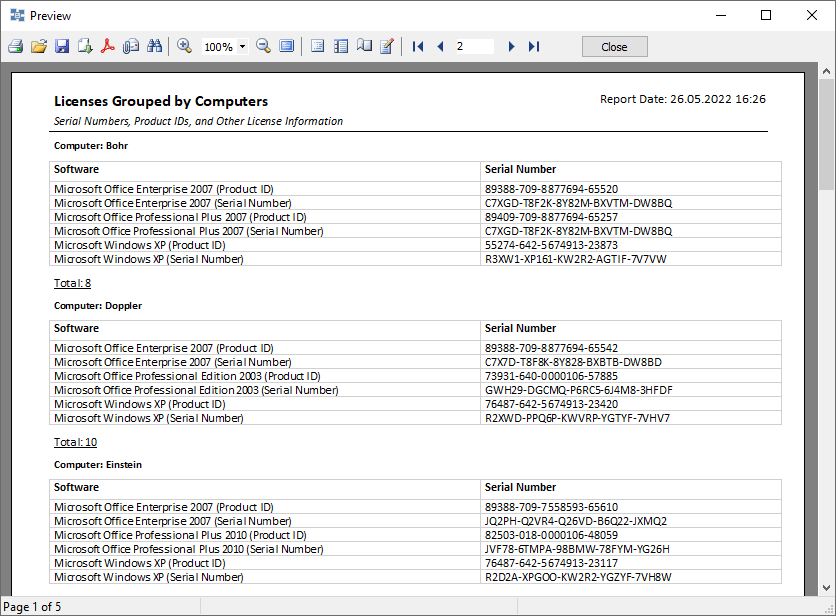The image size is (836, 616).
Task: Click product ID 76487-642-5674913-23117
Action: pyautogui.click(x=551, y=563)
